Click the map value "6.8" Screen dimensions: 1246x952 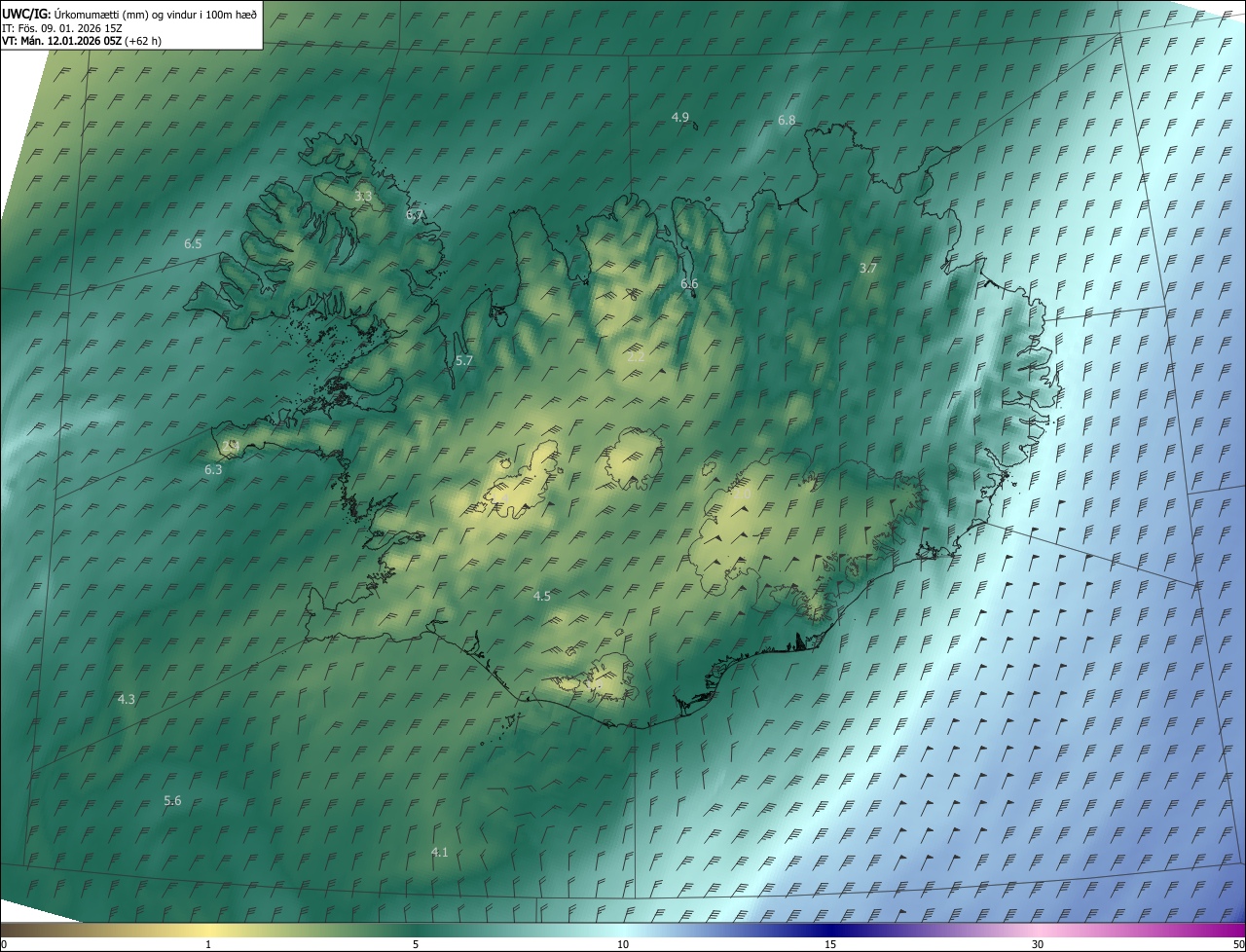787,120
